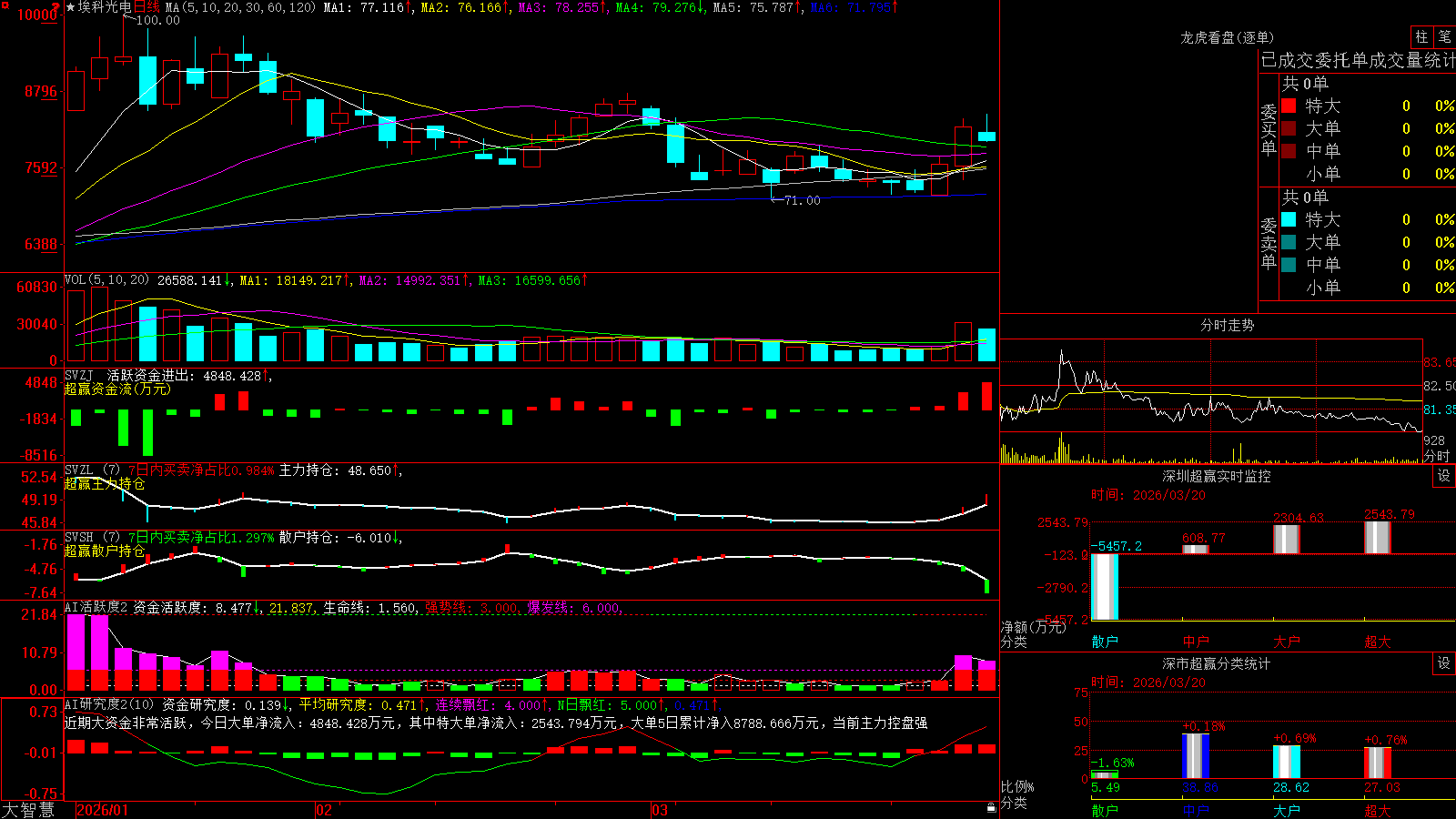This screenshot has width=1456, height=819.
Task: Click the 中户 bar showing 608.77
Action: [x=1196, y=549]
